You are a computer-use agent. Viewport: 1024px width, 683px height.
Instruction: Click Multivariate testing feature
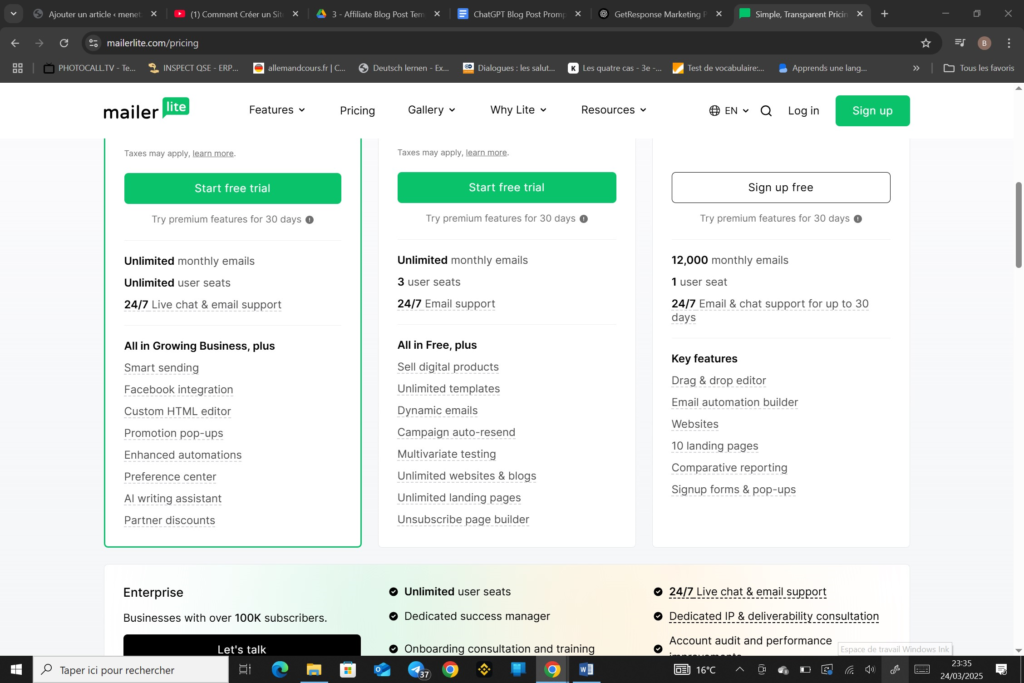click(447, 454)
